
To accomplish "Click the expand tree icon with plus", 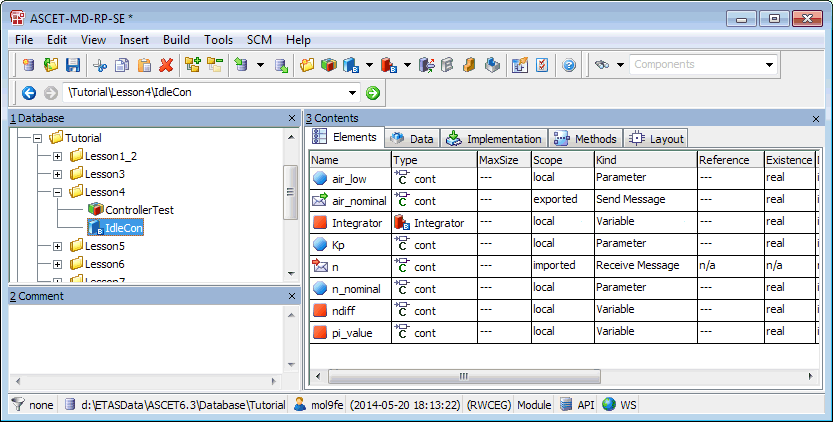I will tap(192, 65).
